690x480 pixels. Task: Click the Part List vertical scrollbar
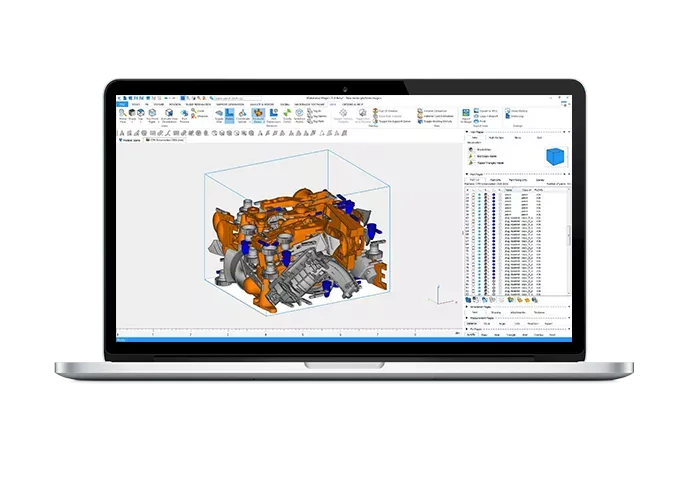tap(569, 236)
